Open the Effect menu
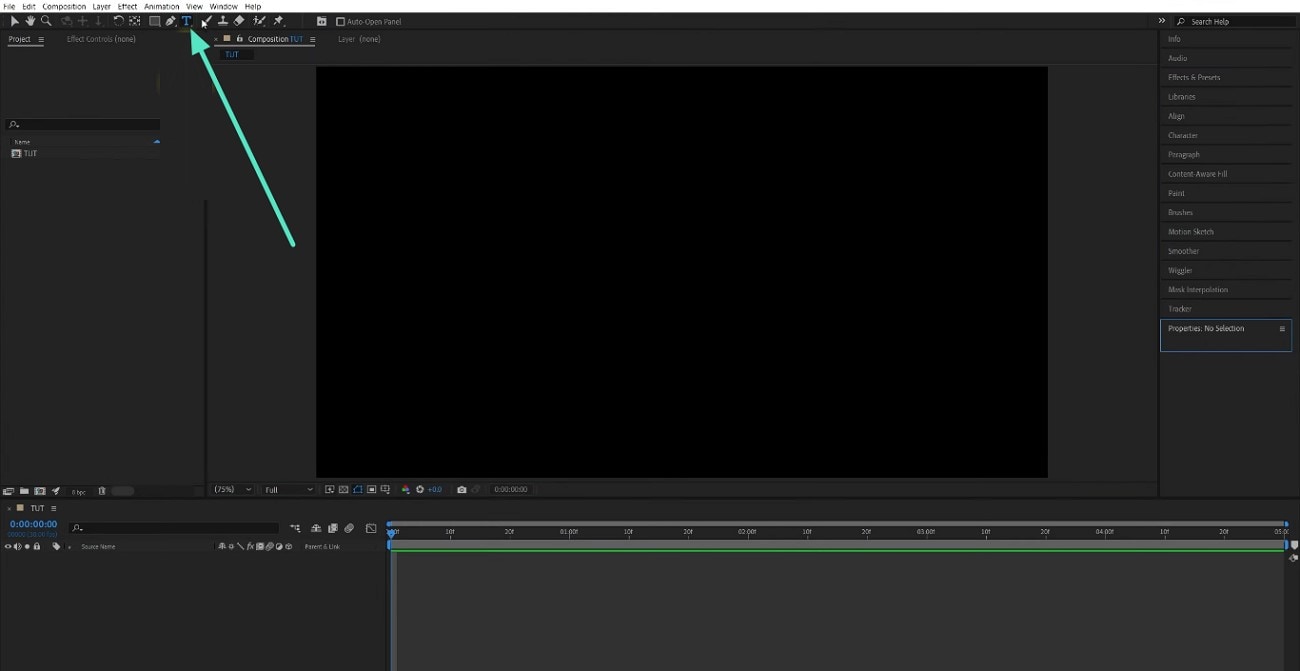The width and height of the screenshot is (1300, 671). point(128,6)
